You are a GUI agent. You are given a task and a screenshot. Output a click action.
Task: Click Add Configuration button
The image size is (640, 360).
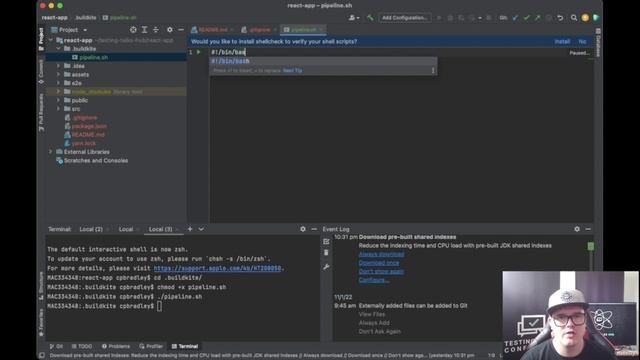pos(405,18)
